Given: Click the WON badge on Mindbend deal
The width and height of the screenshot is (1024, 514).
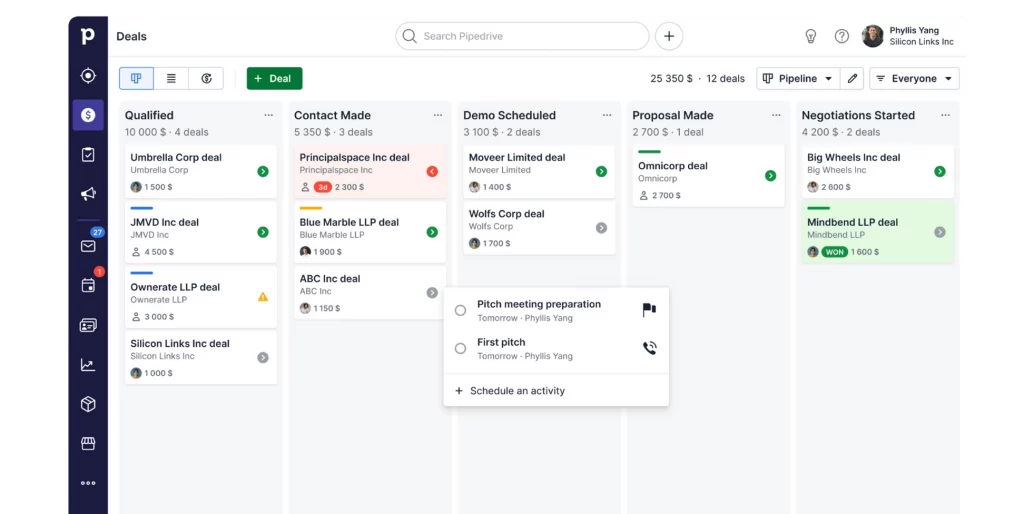Looking at the screenshot, I should [x=835, y=251].
